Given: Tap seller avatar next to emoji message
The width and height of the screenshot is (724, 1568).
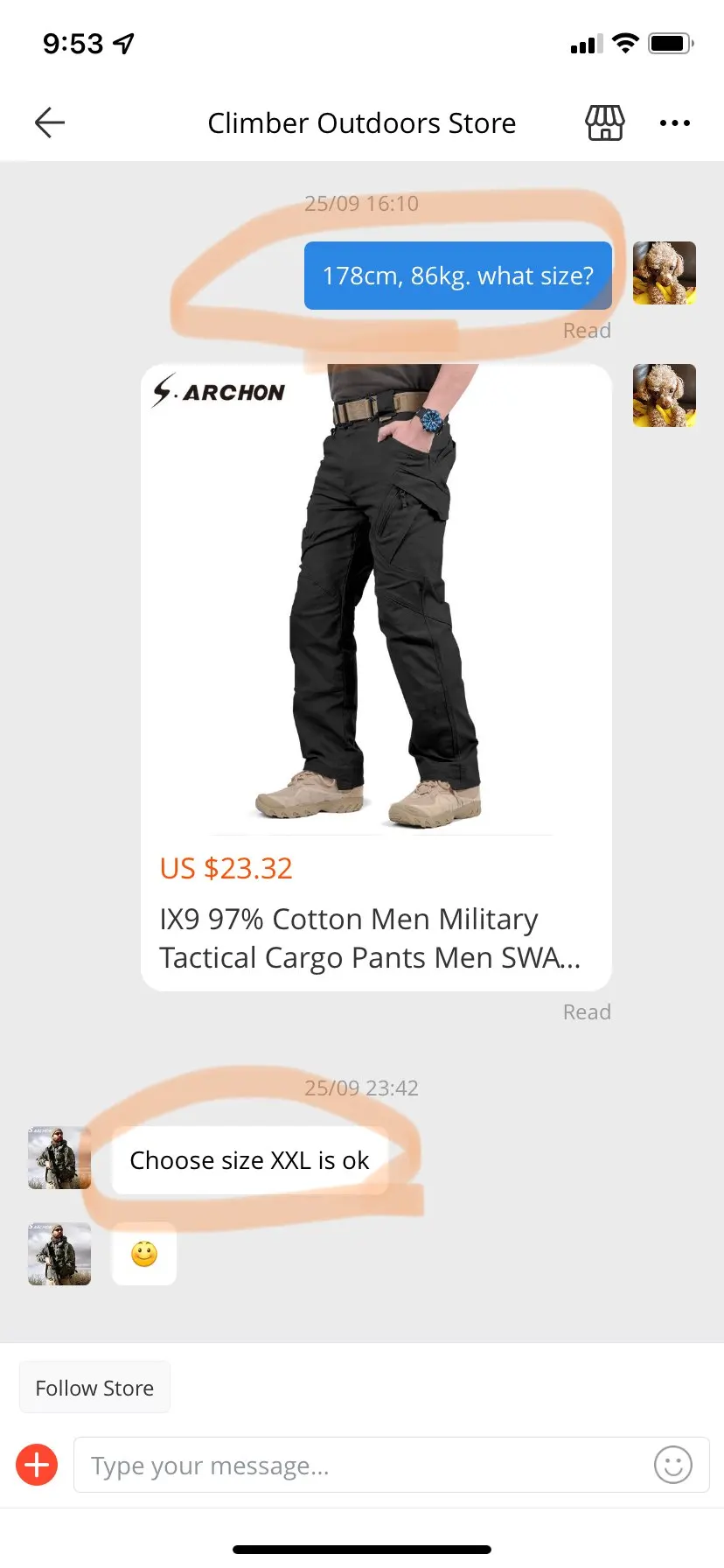Looking at the screenshot, I should click(59, 1254).
